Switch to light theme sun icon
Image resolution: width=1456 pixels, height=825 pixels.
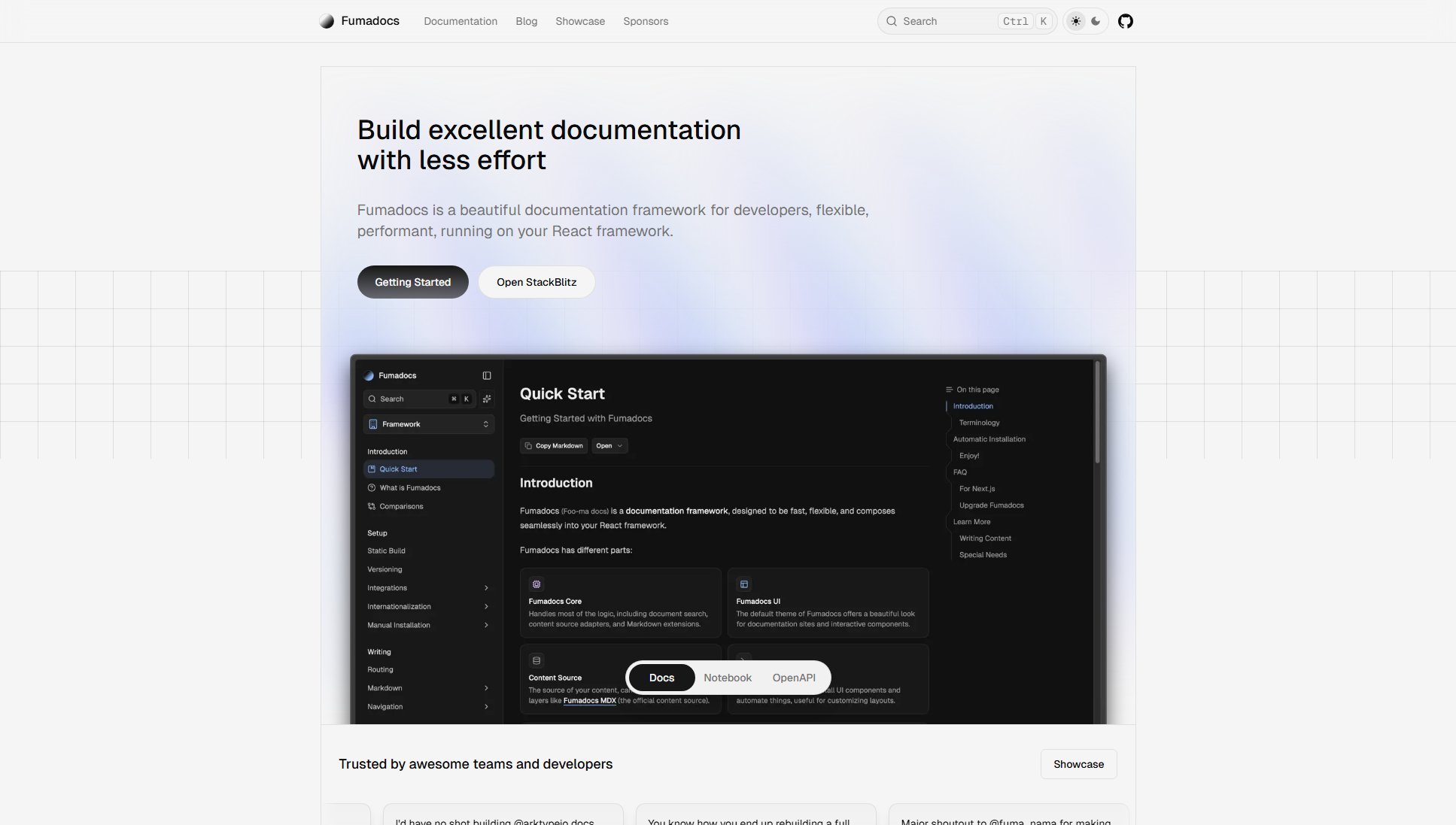(x=1076, y=21)
